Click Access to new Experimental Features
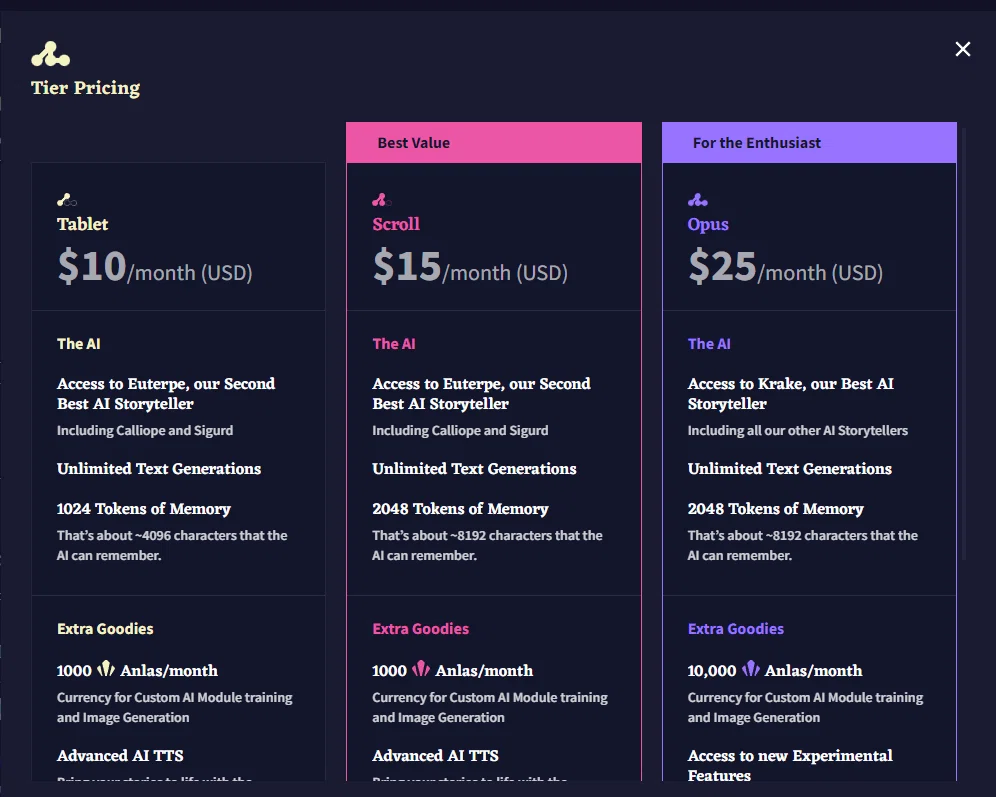The height and width of the screenshot is (797, 996). pos(790,765)
